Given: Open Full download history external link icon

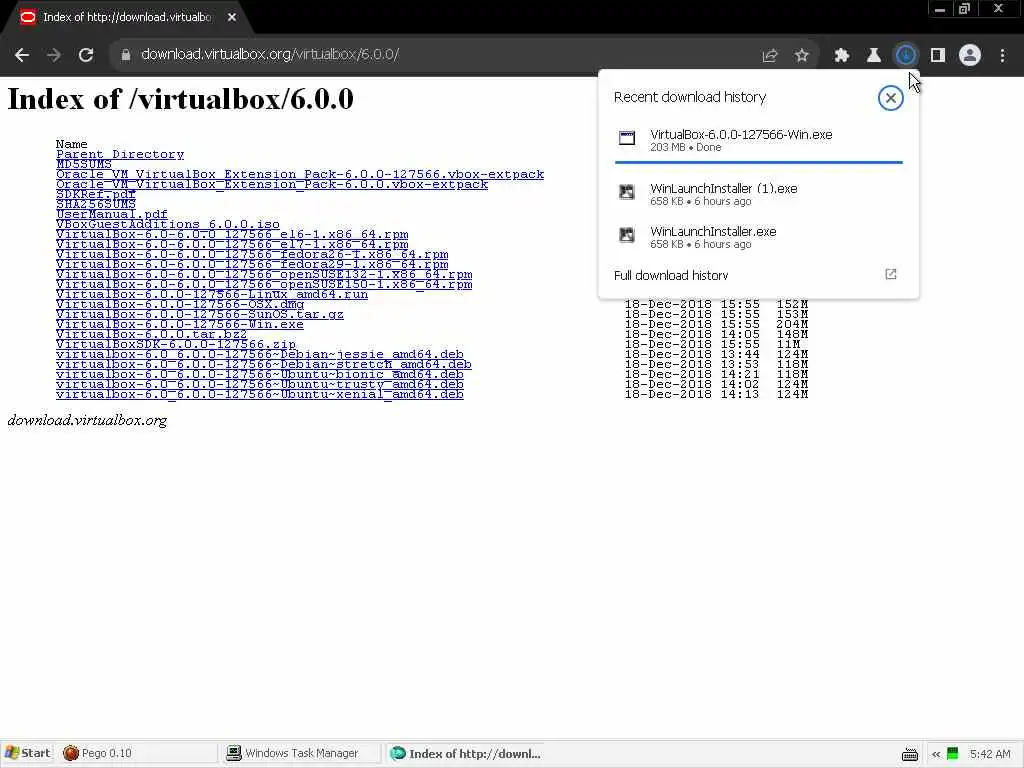Looking at the screenshot, I should click(891, 274).
